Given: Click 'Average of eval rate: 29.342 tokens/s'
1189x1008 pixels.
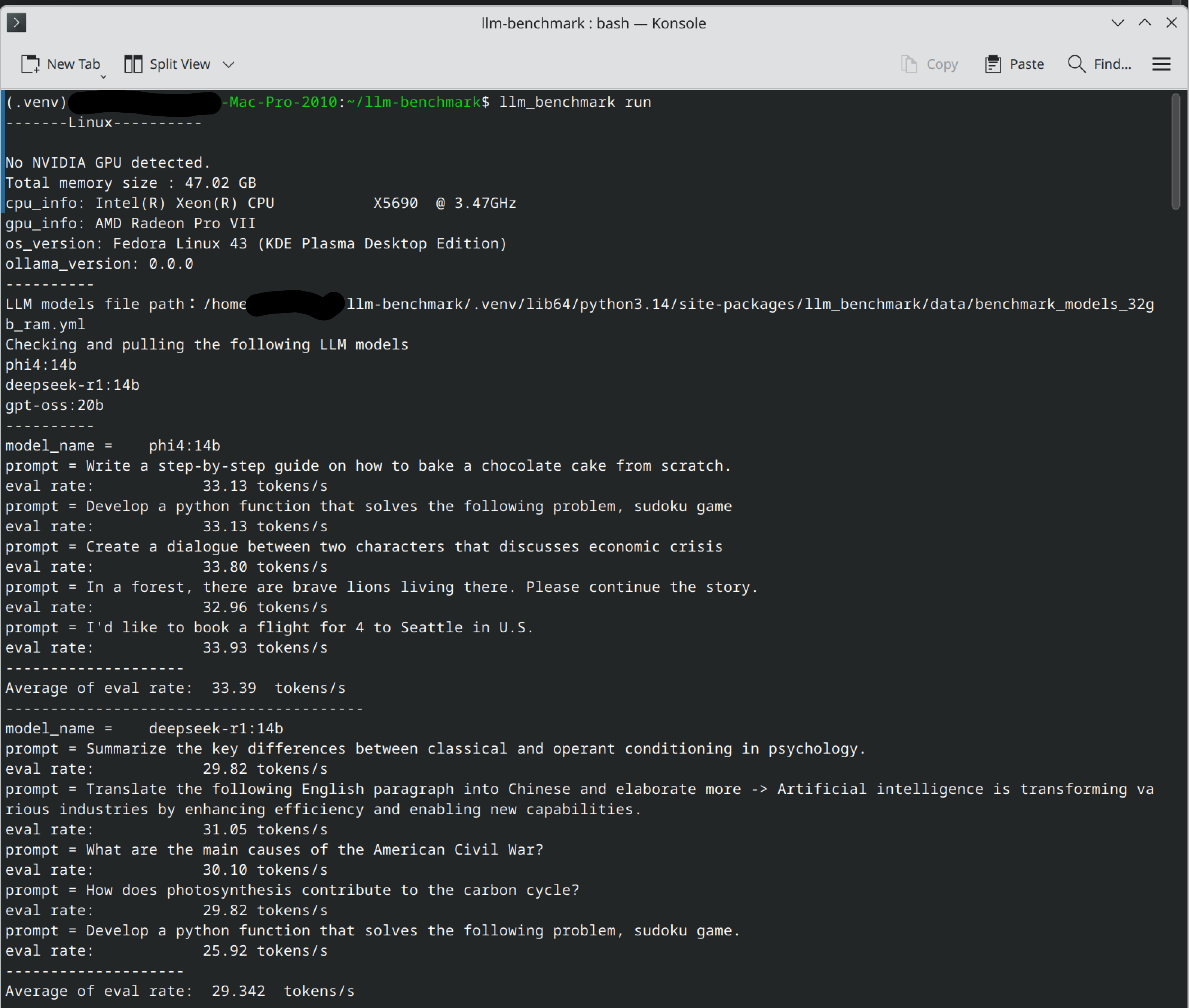Looking at the screenshot, I should 180,992.
